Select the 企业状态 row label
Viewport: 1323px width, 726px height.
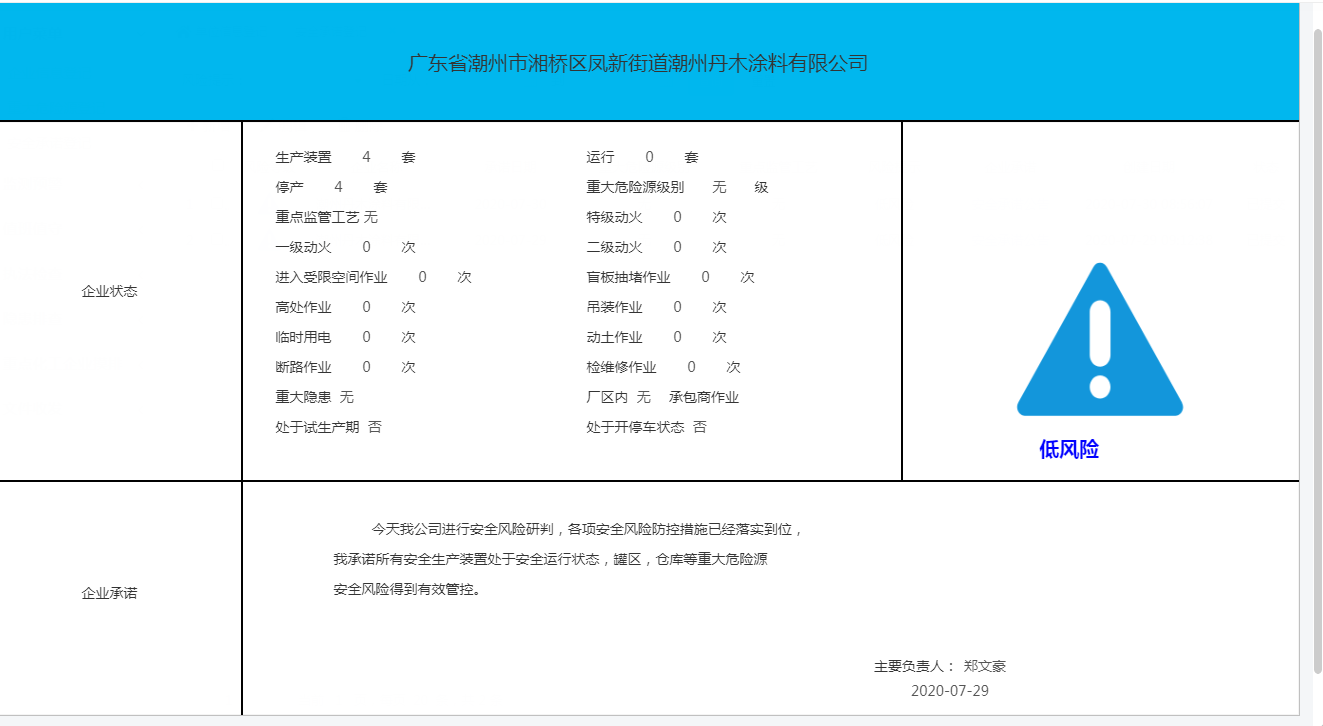point(109,292)
